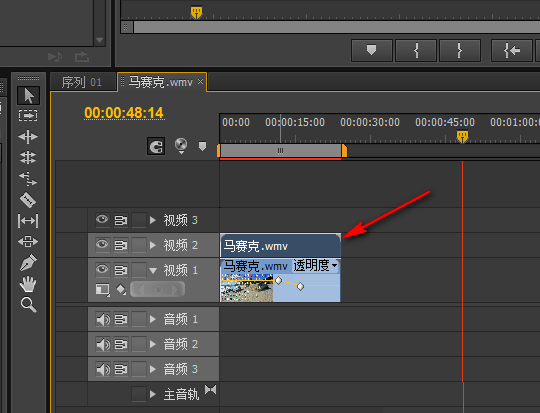Go to next keyframe on 视频 1
540x413 pixels.
(176, 289)
